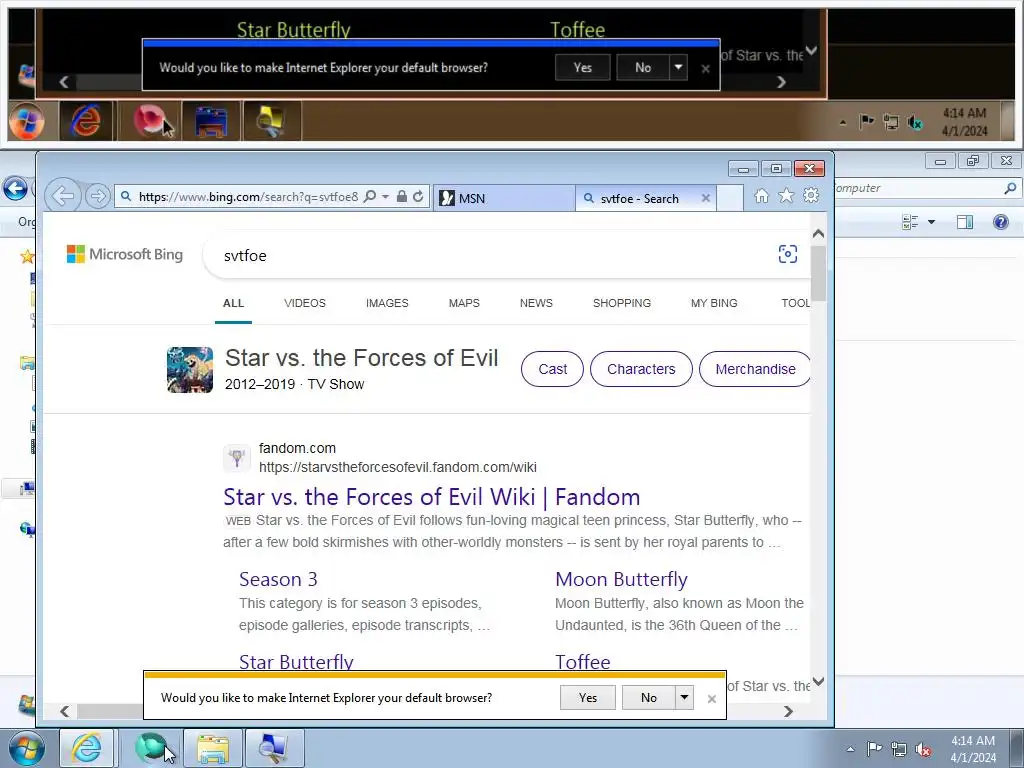Expand the view options dropdown in Explorer

point(931,222)
